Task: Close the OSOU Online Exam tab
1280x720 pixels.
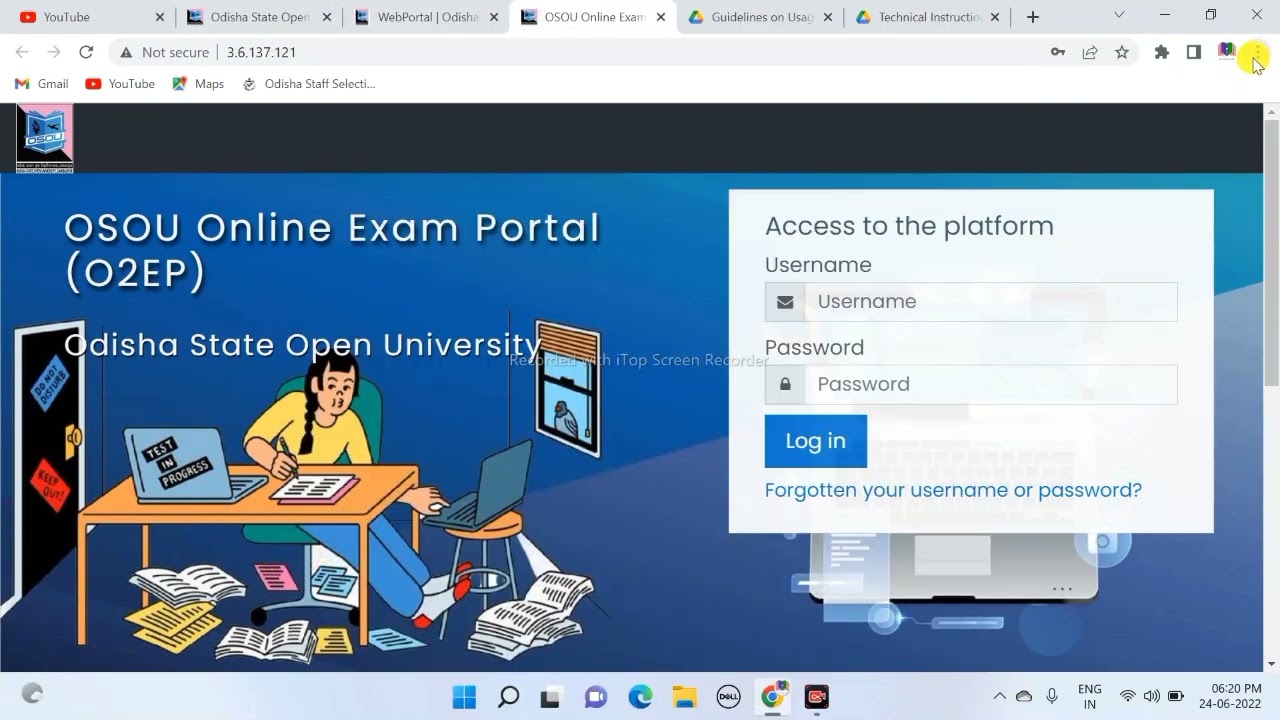Action: (661, 17)
